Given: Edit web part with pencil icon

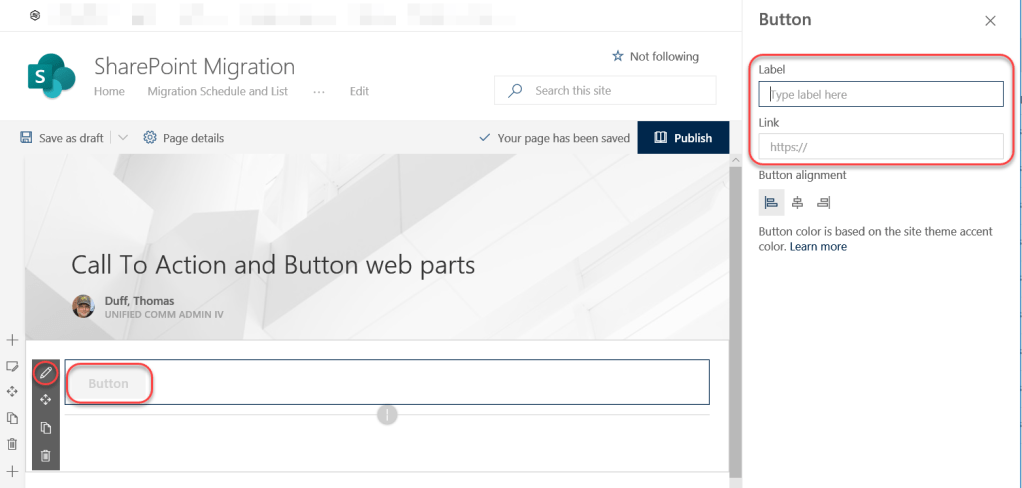Looking at the screenshot, I should coord(45,373).
